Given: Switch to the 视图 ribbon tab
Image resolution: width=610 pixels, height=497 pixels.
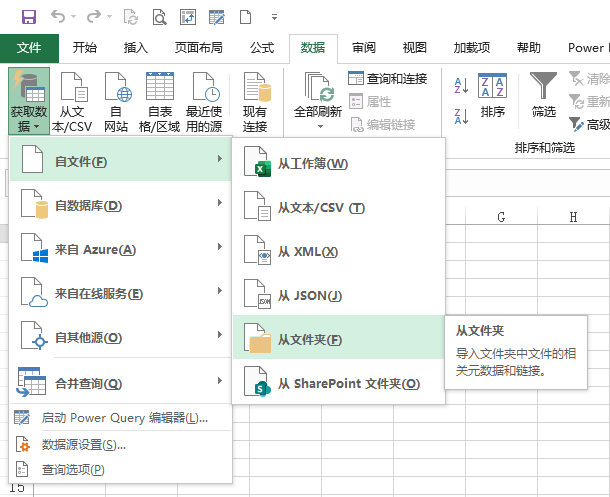Looking at the screenshot, I should click(414, 48).
